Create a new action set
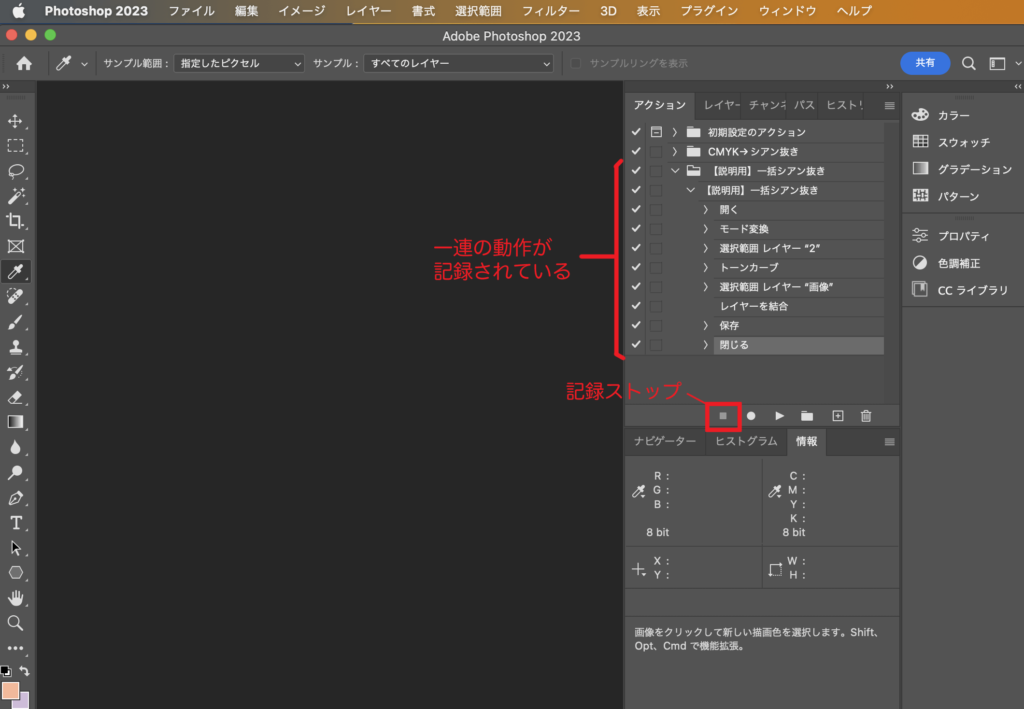Image resolution: width=1024 pixels, height=709 pixels. coord(807,416)
